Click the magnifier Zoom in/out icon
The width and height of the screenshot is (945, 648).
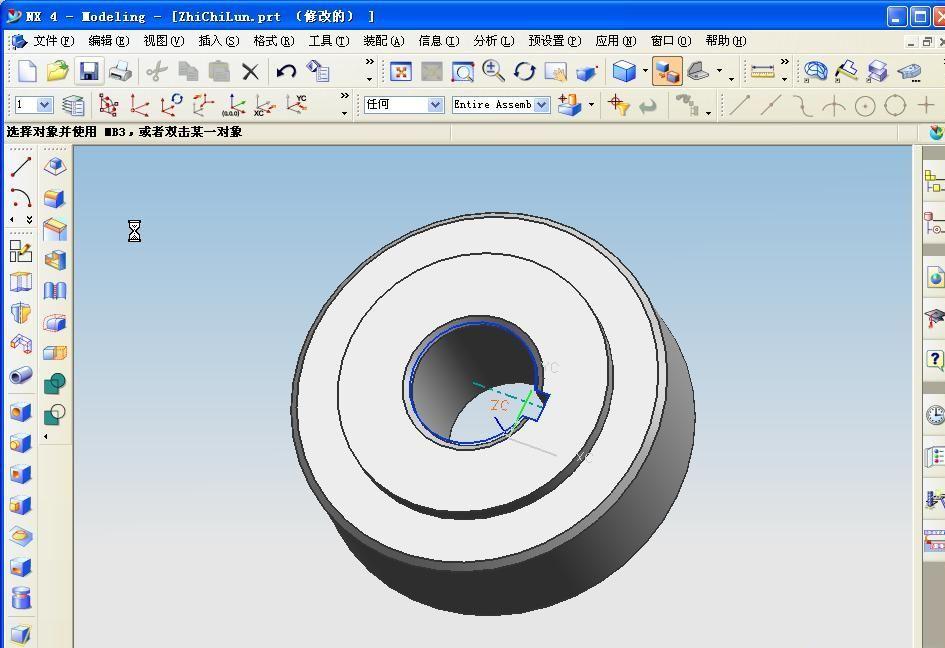(x=493, y=71)
